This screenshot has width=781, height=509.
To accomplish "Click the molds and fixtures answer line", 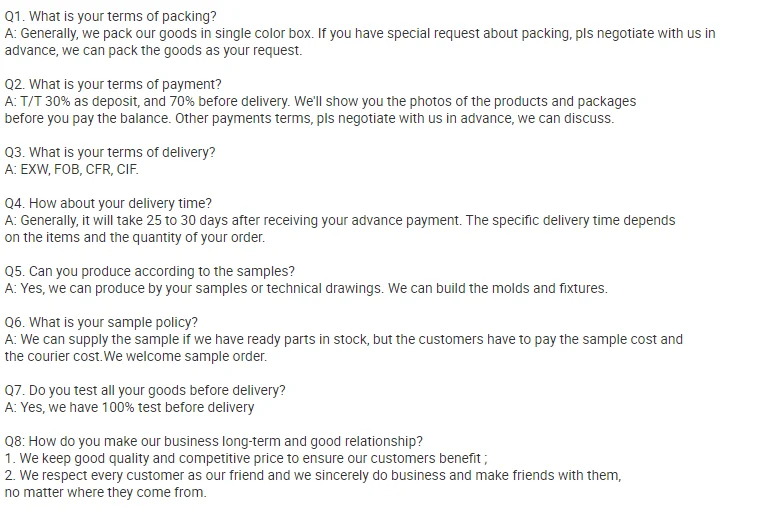I will [x=306, y=288].
